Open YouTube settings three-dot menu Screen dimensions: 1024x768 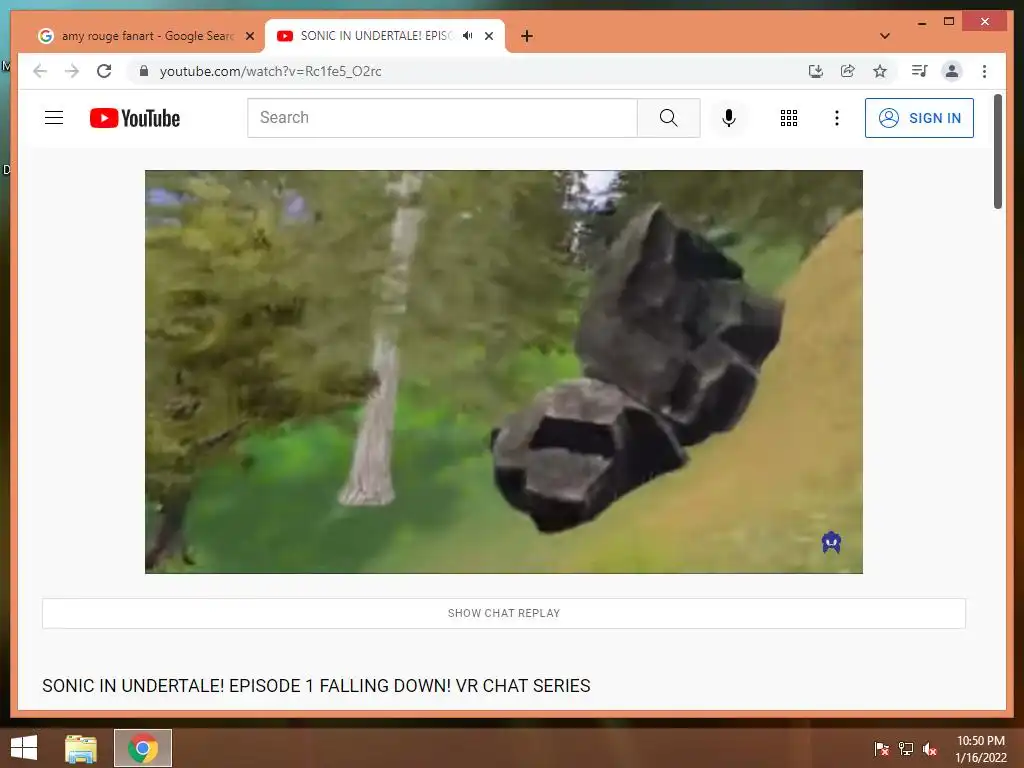point(837,118)
